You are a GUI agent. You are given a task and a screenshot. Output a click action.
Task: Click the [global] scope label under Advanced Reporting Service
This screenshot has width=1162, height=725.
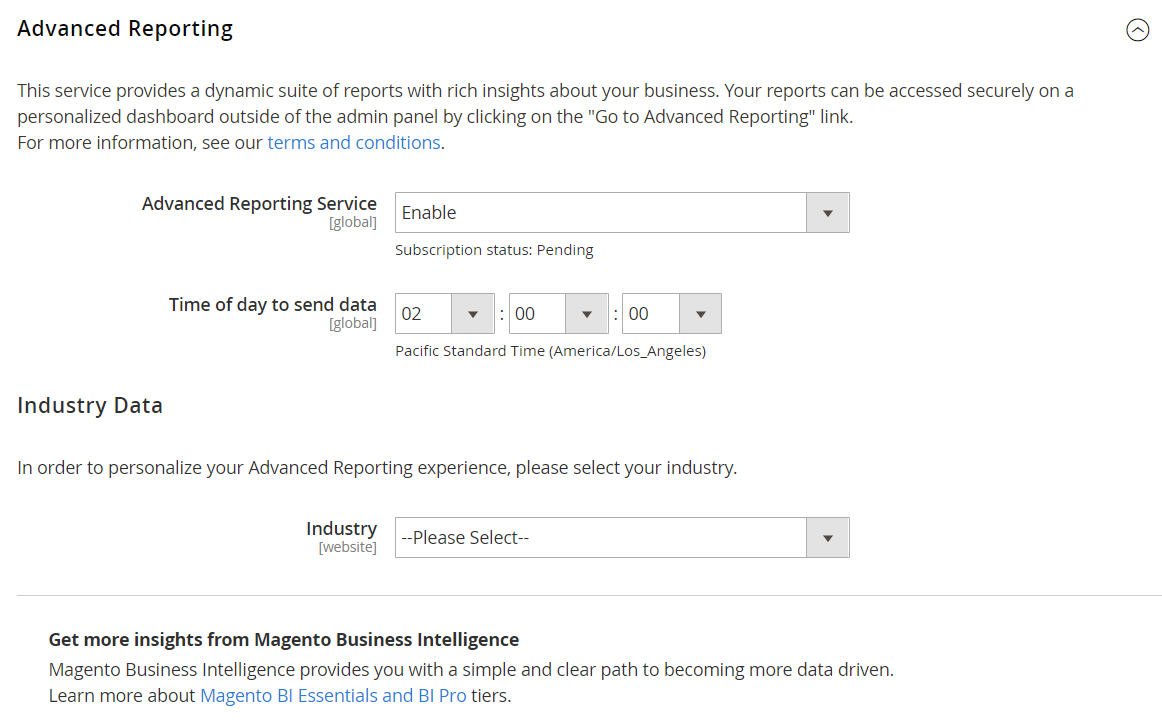point(353,222)
